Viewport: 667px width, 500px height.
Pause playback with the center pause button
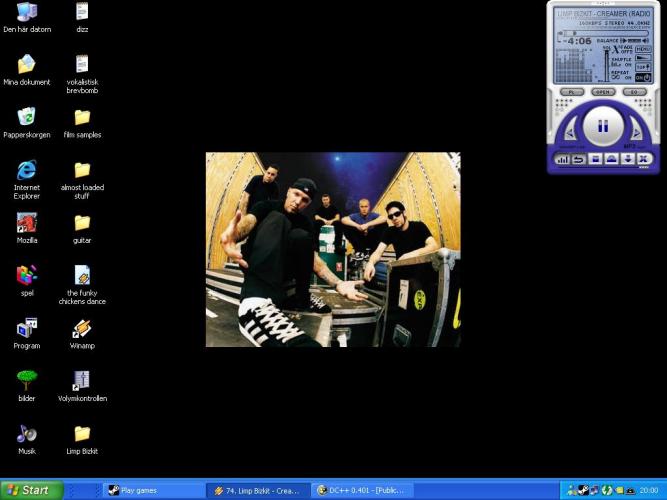603,127
